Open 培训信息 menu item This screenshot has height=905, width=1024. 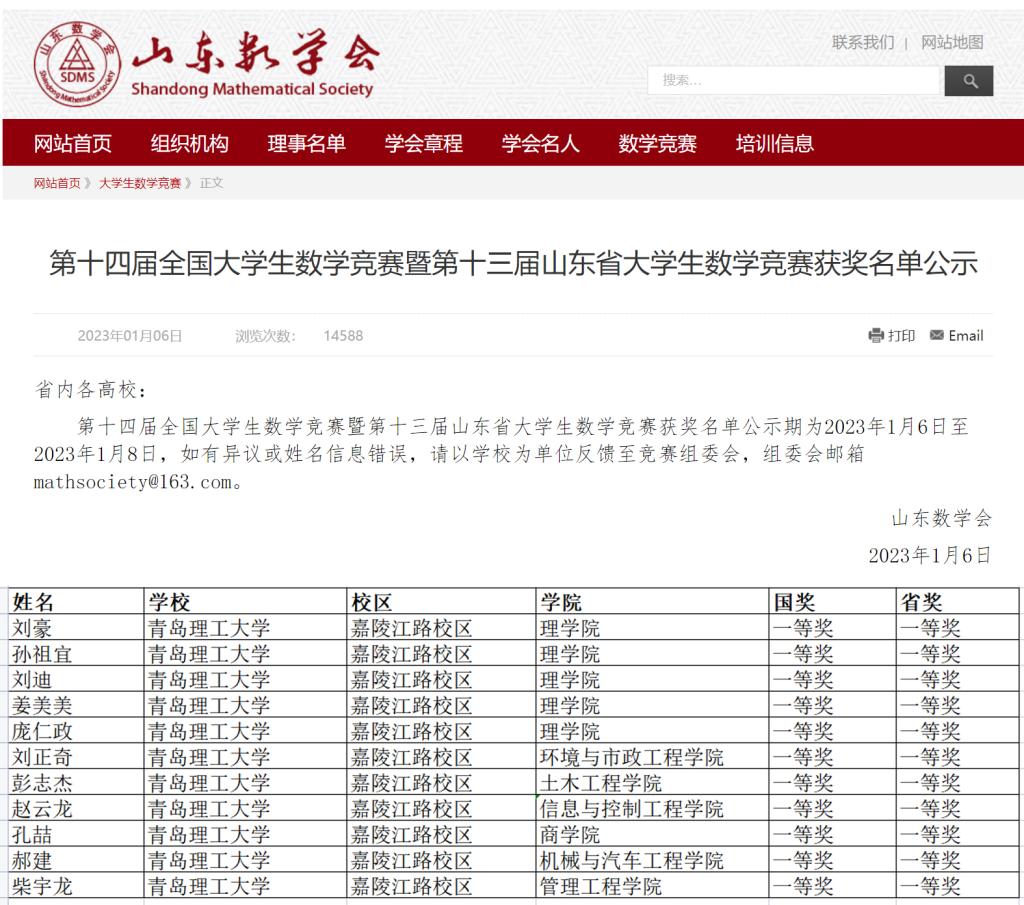coord(775,143)
